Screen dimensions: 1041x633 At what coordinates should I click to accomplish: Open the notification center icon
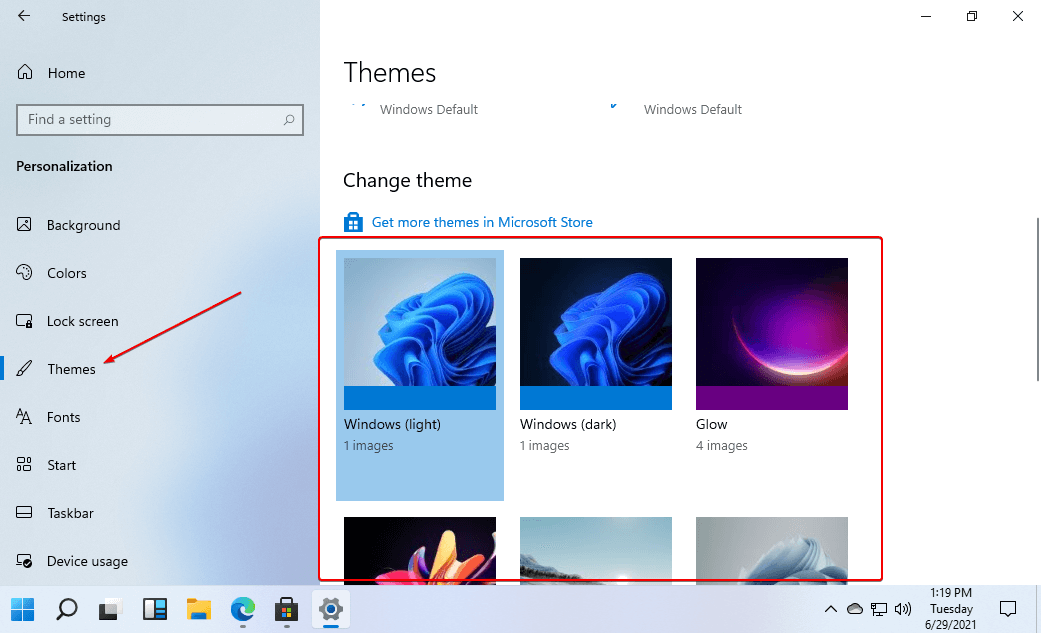click(x=1008, y=608)
